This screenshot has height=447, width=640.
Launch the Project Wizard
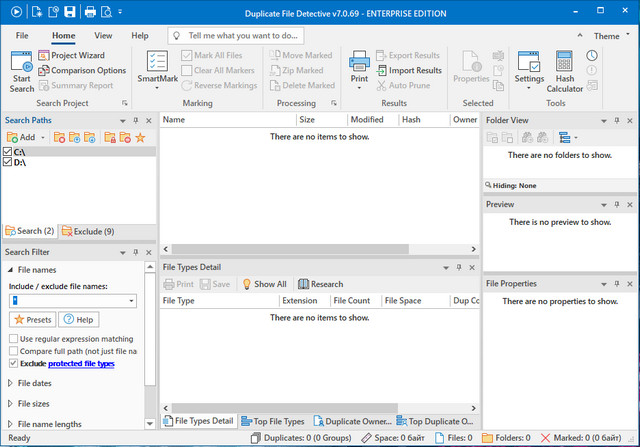[x=78, y=56]
